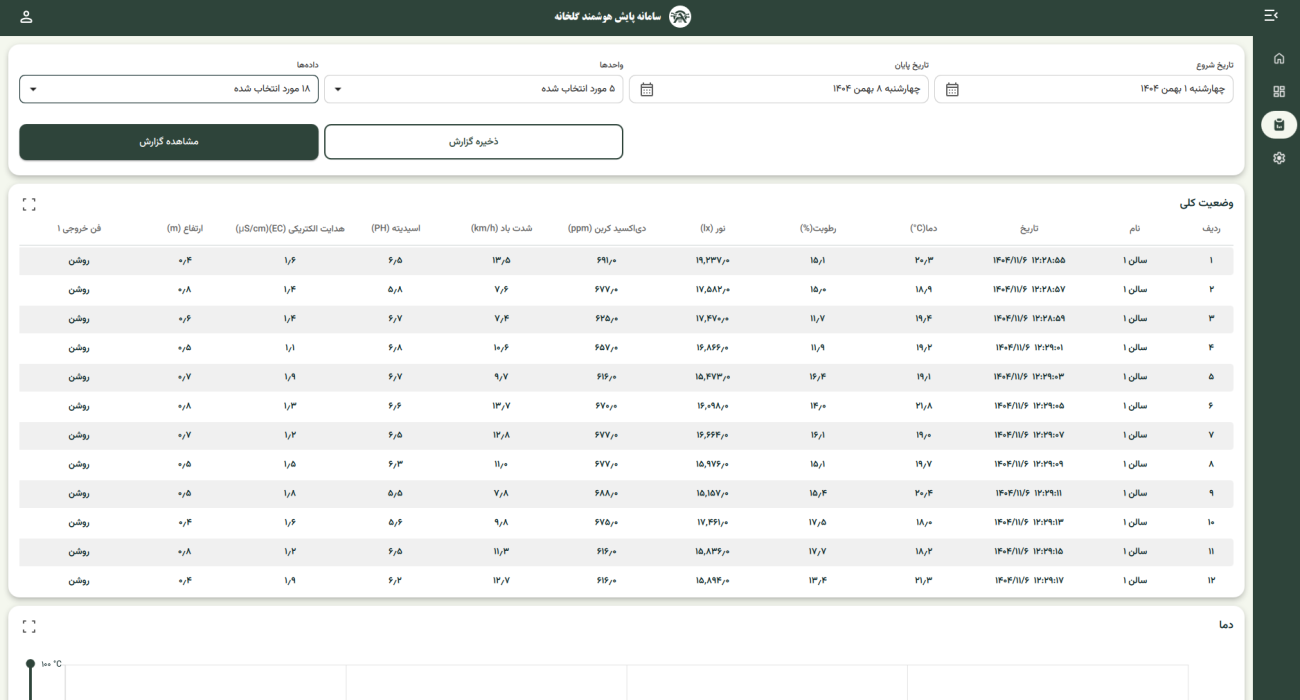Image resolution: width=1300 pixels, height=700 pixels.
Task: Collapse the sidebar menu icon
Action: [x=1271, y=16]
